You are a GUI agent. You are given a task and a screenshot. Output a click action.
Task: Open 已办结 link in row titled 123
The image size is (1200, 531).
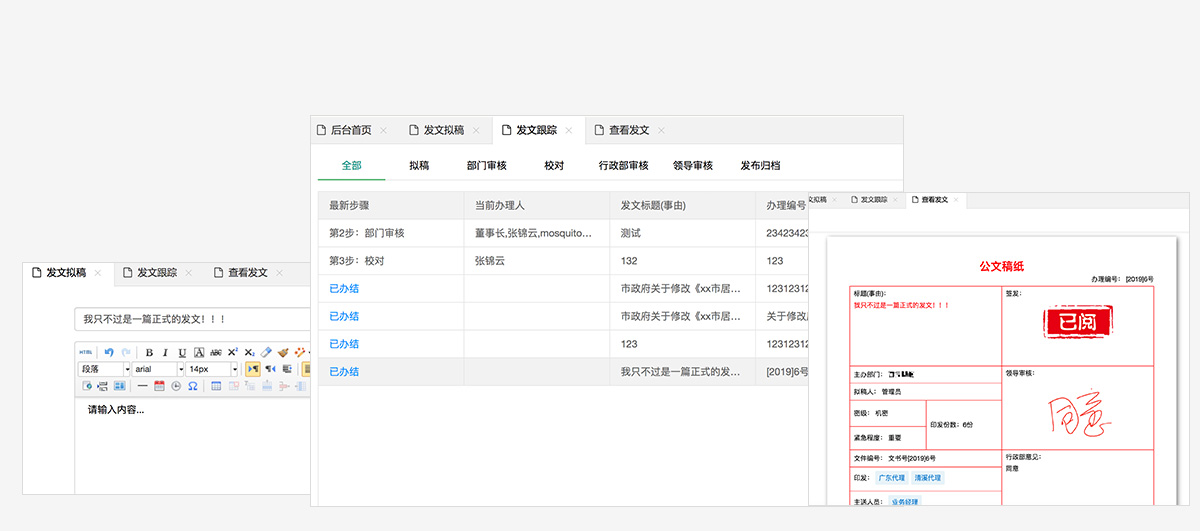344,343
